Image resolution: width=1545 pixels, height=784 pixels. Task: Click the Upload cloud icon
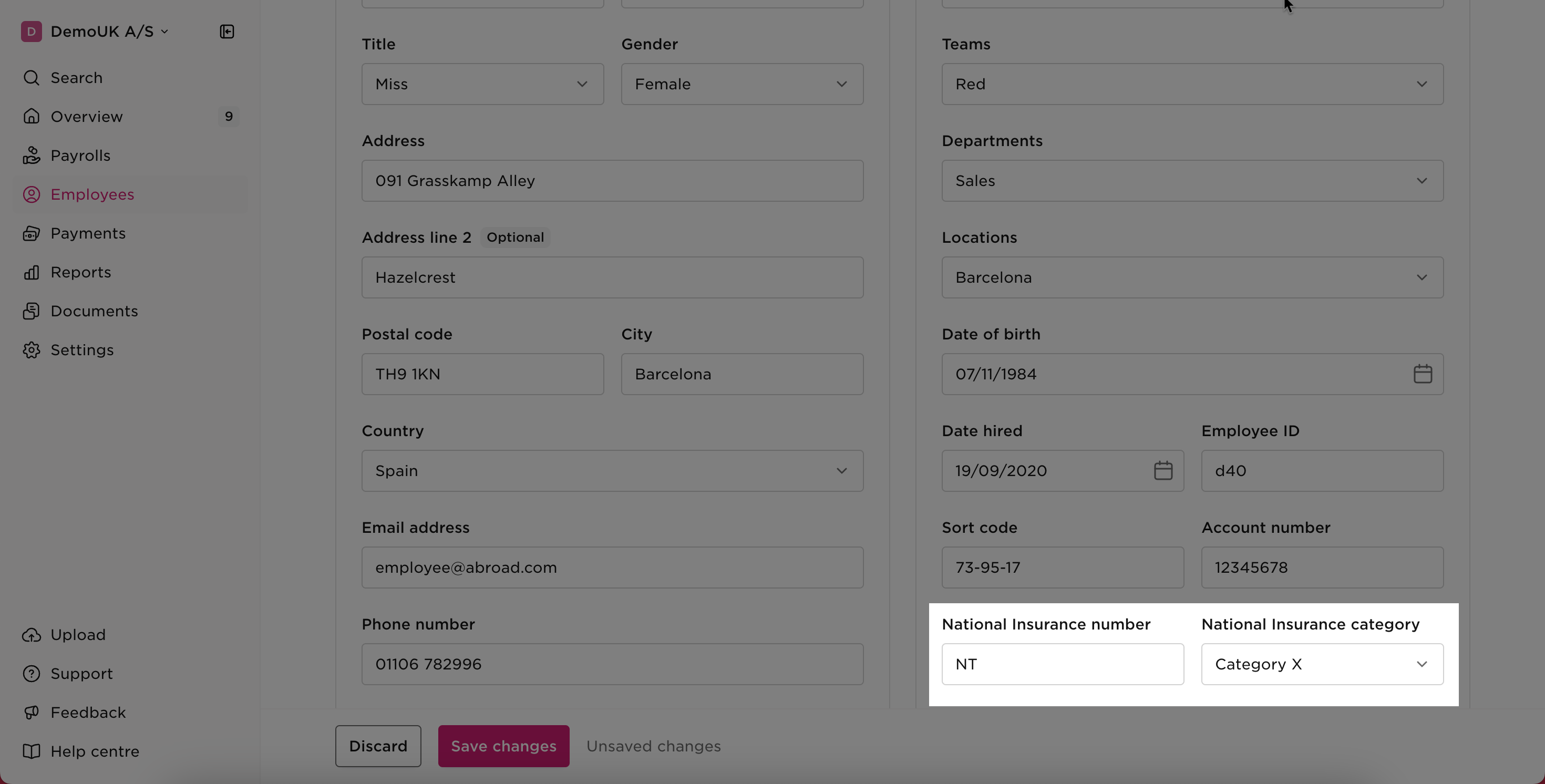pos(31,635)
